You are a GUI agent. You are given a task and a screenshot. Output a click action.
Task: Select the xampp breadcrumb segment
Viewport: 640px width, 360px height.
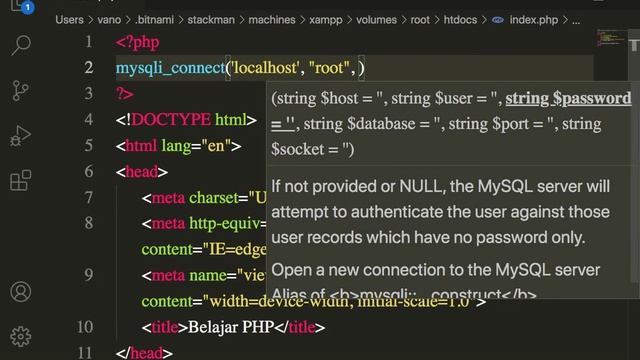pyautogui.click(x=326, y=20)
